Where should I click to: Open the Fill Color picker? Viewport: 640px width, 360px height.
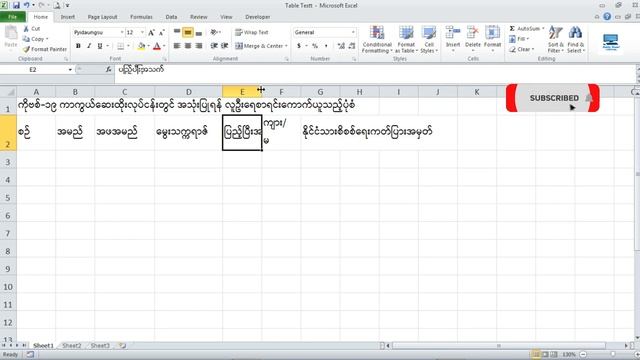point(149,46)
